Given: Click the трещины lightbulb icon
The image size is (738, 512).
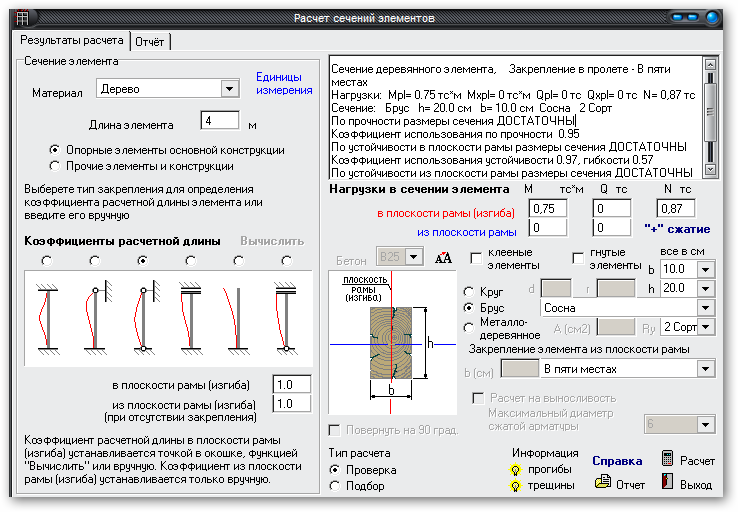Looking at the screenshot, I should click(x=516, y=485).
